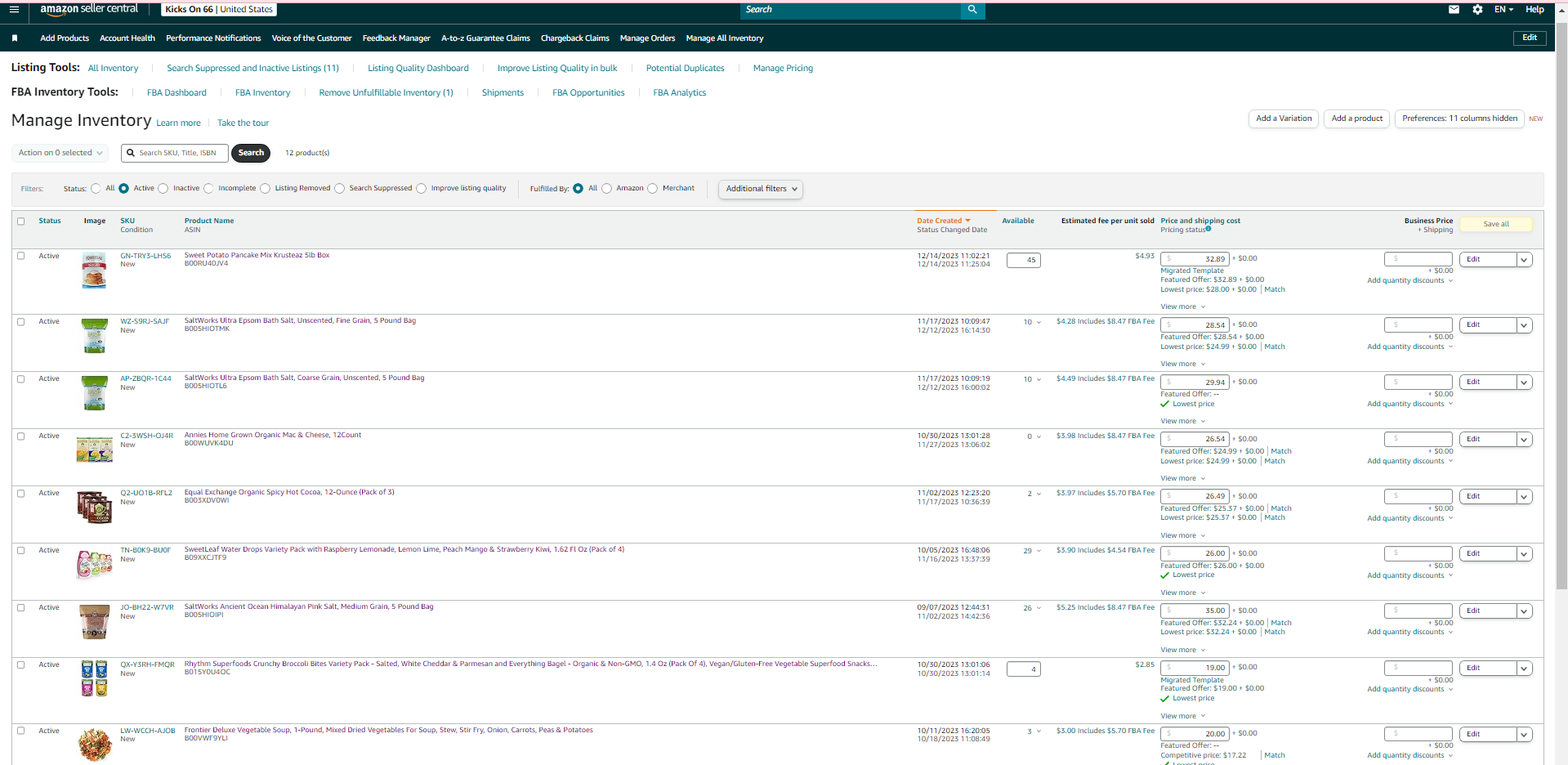The width and height of the screenshot is (1568, 765).
Task: Click the magnifier button in top search bar
Action: (972, 10)
